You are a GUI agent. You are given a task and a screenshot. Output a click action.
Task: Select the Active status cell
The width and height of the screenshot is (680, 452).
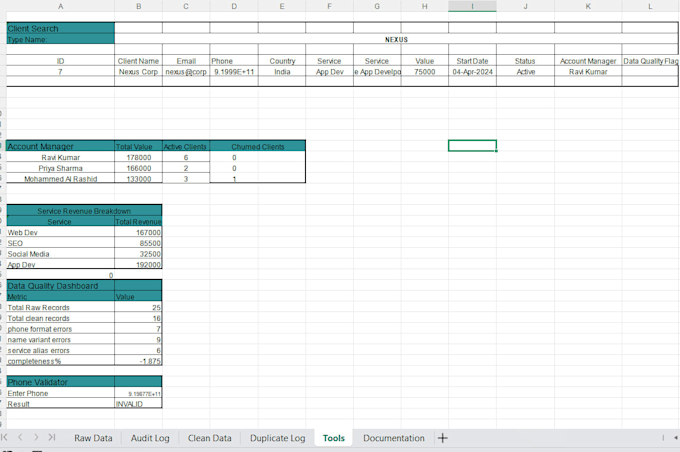click(x=525, y=72)
